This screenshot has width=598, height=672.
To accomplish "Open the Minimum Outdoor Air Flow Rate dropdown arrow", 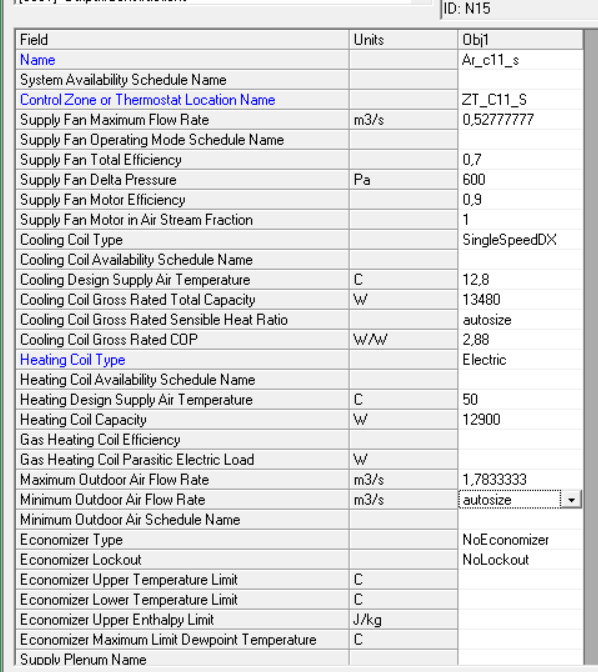I will tap(571, 500).
